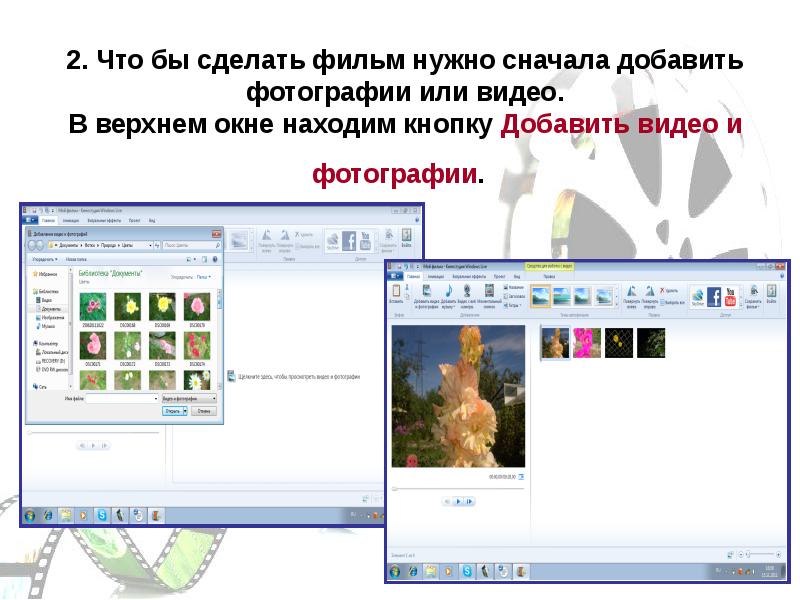Click the SkyDrive share icon

tap(697, 296)
